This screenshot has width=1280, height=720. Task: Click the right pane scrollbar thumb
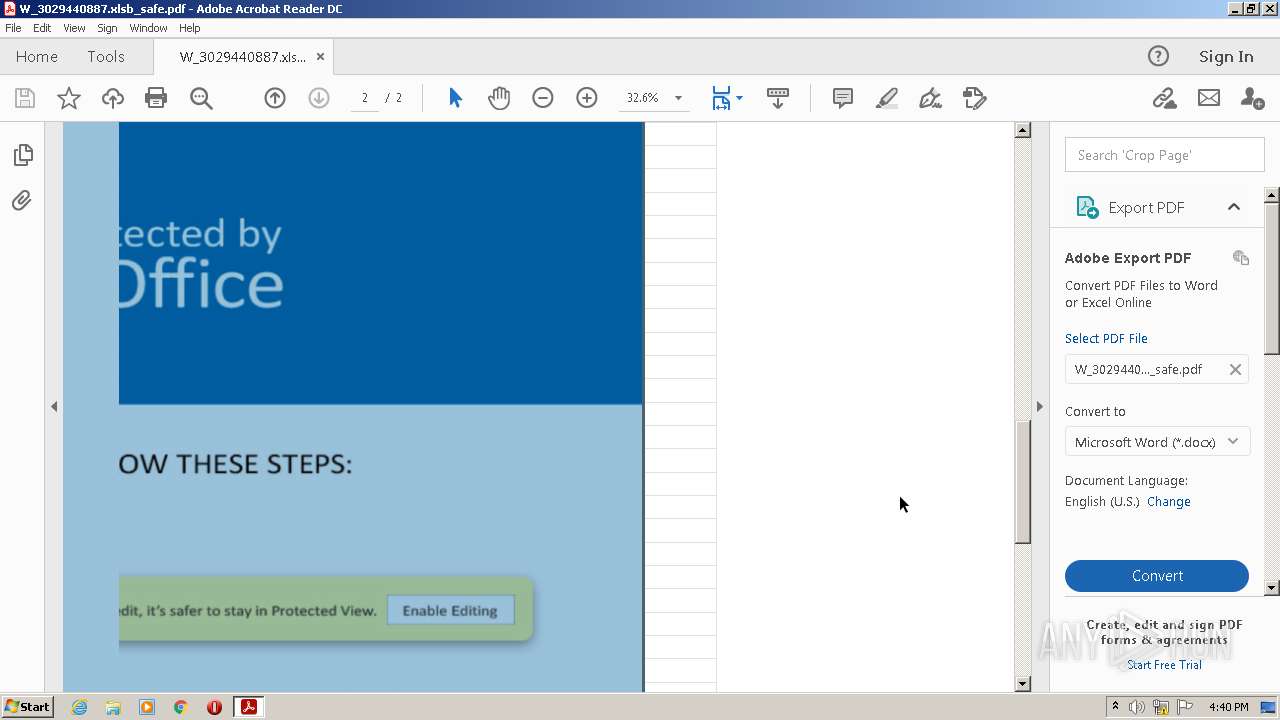point(1272,278)
